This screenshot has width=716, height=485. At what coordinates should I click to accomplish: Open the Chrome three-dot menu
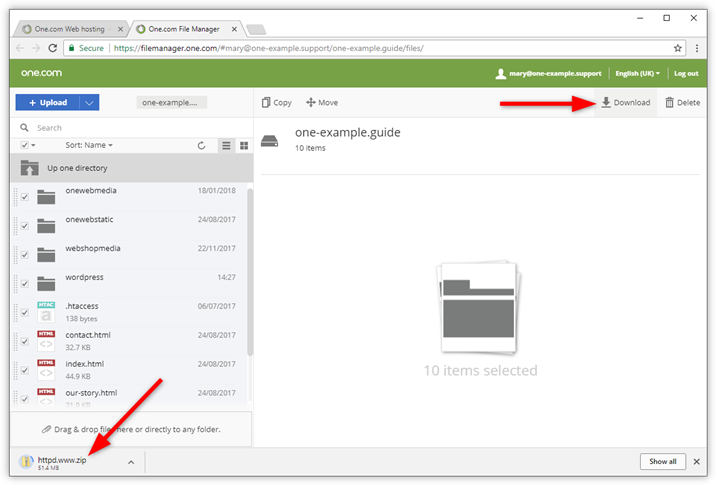coord(697,48)
